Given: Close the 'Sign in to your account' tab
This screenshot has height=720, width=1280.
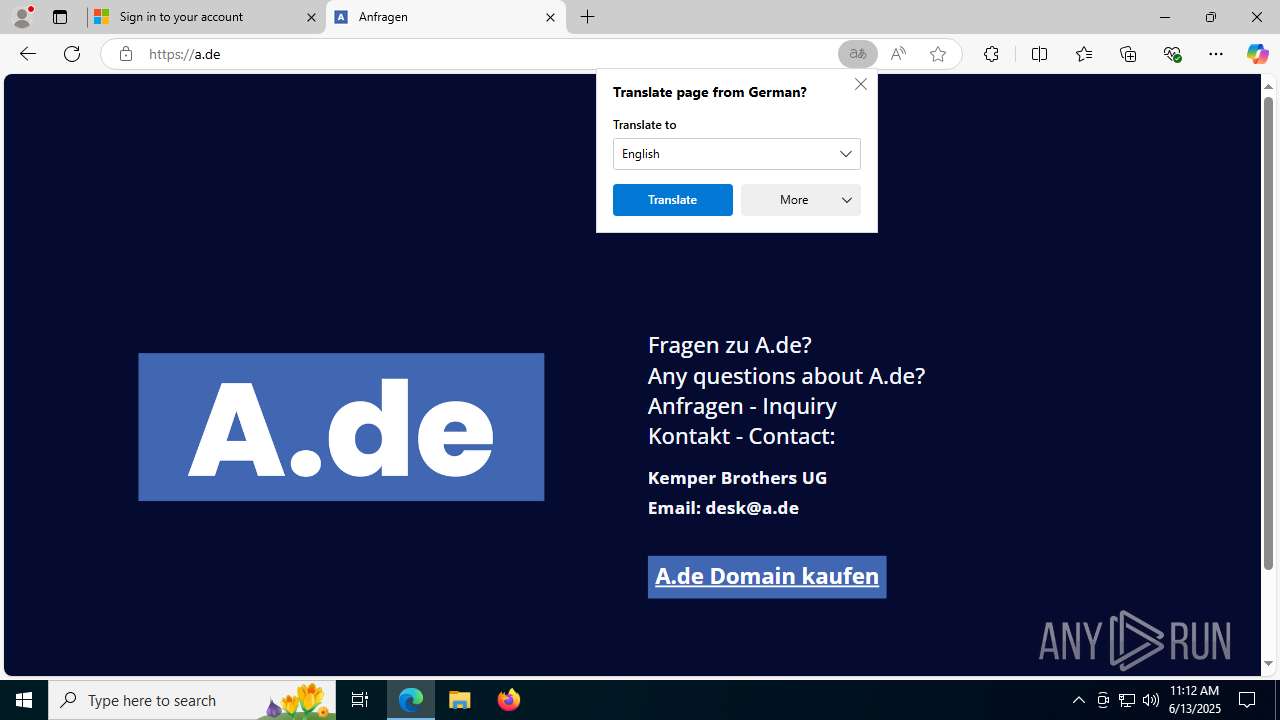Looking at the screenshot, I should pos(311,17).
